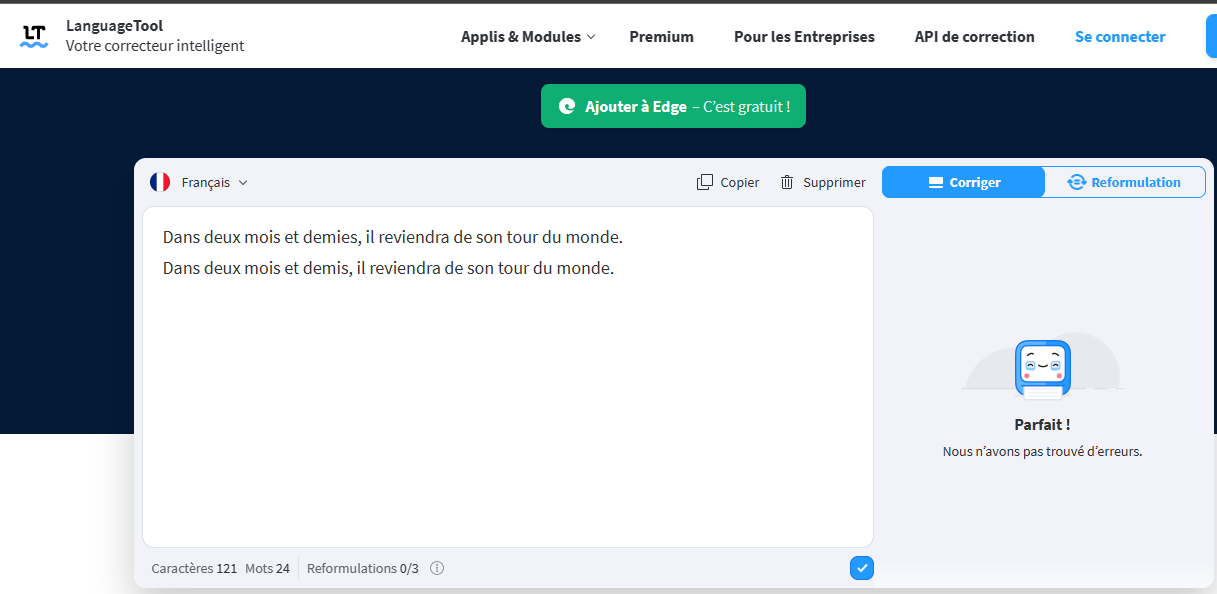Open the info tooltip next to Reformulations
Image resolution: width=1217 pixels, height=594 pixels.
[x=437, y=568]
